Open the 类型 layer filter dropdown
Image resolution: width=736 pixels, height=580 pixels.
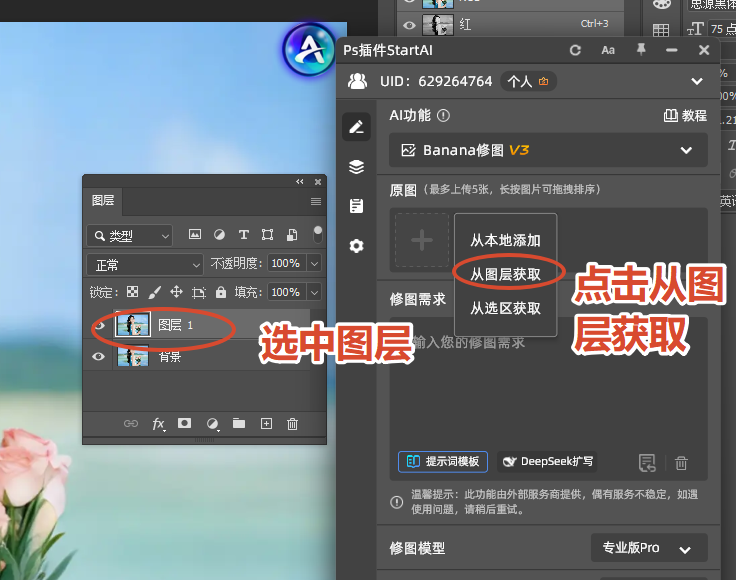click(x=130, y=236)
